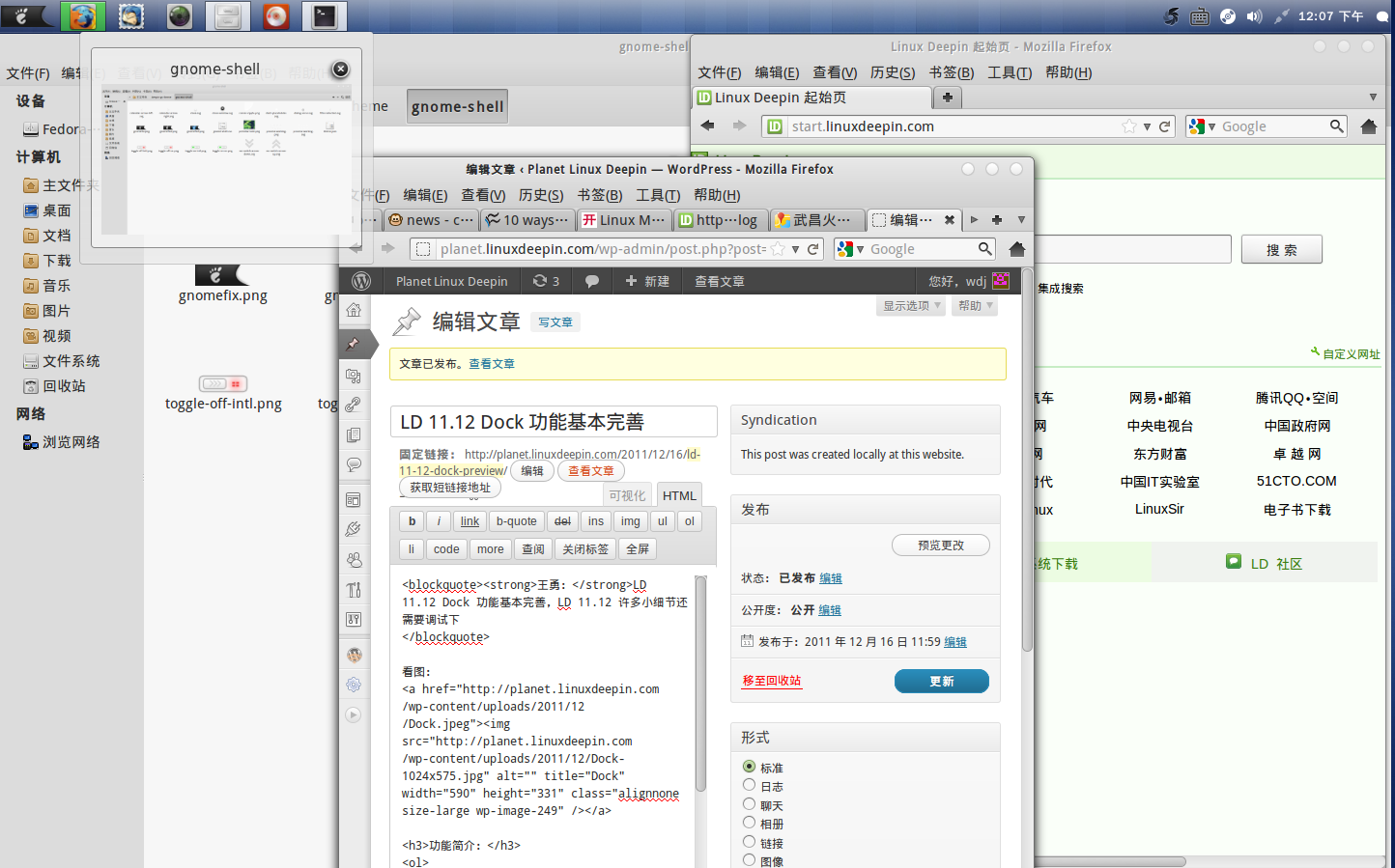List all tabs in Linux Deepin Firefox window
The height and width of the screenshot is (868, 1395).
(1373, 98)
